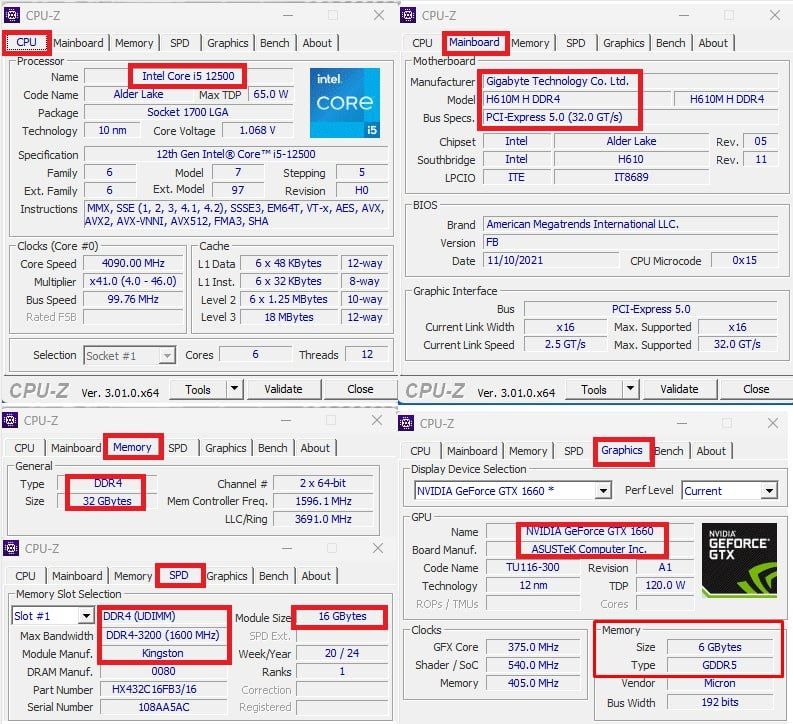Open Socket #1 selection dropdown
Screen dimensions: 793x724
coord(129,355)
